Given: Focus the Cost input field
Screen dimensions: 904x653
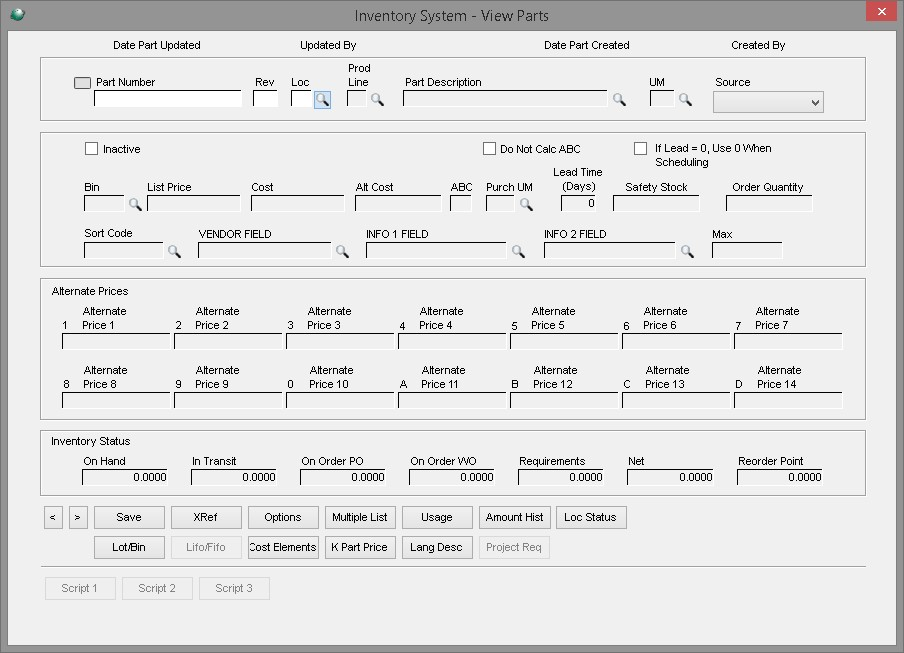Looking at the screenshot, I should point(297,203).
